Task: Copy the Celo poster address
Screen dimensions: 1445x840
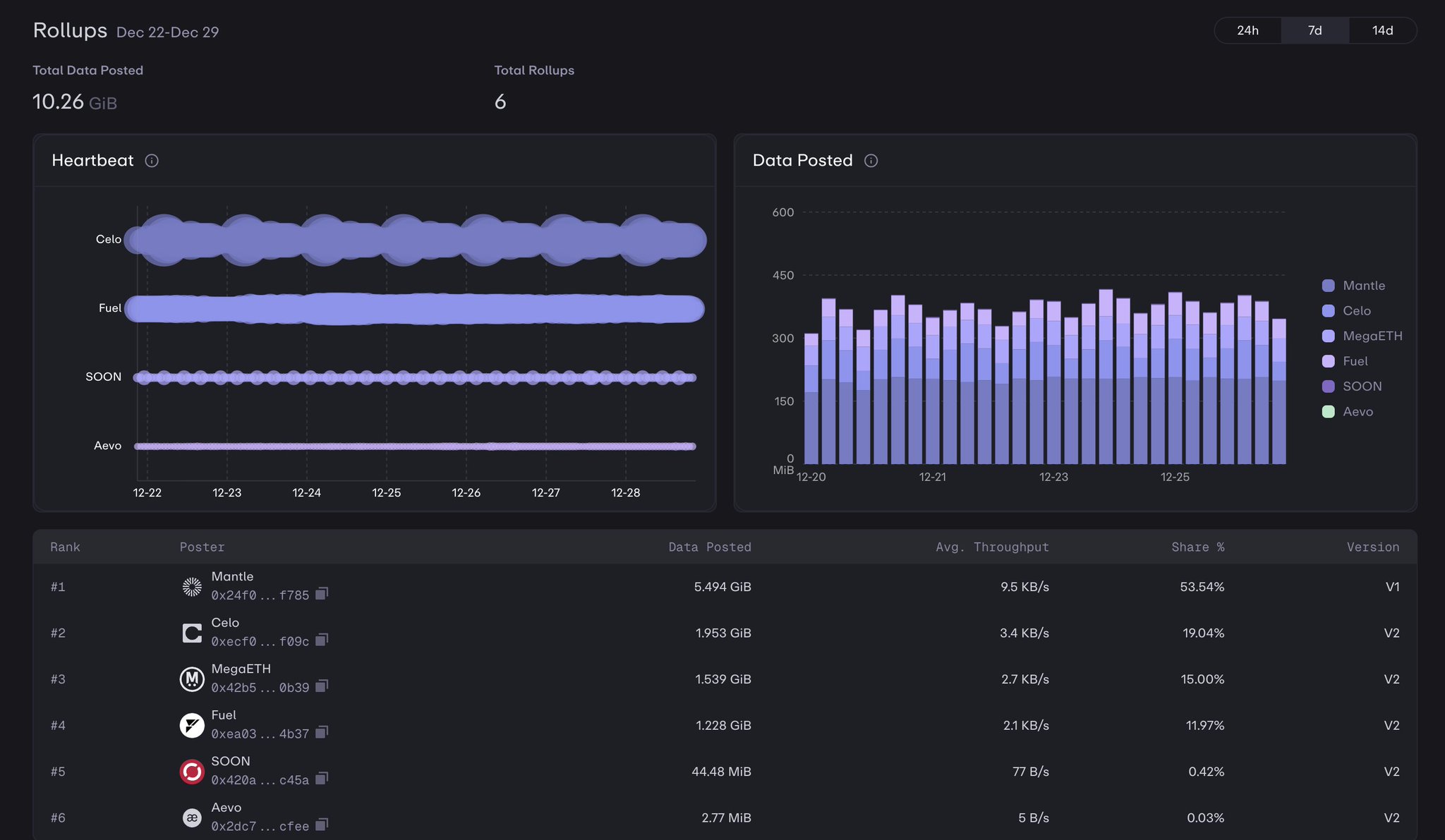Action: pos(322,640)
